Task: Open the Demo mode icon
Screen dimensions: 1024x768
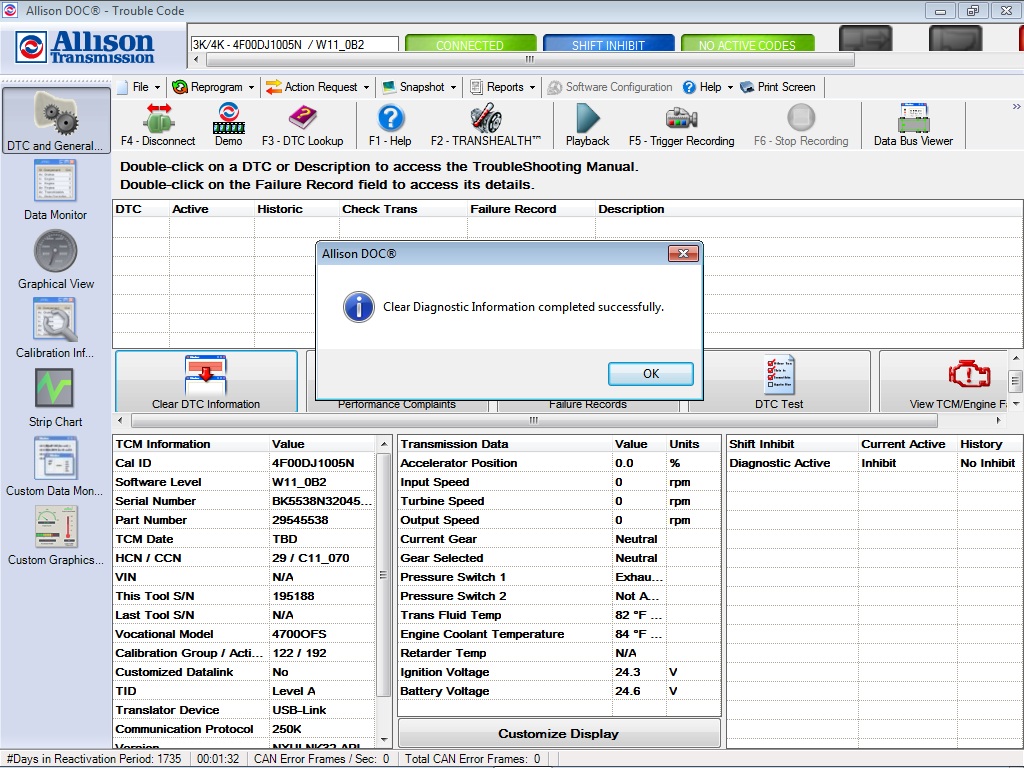Action: (229, 118)
